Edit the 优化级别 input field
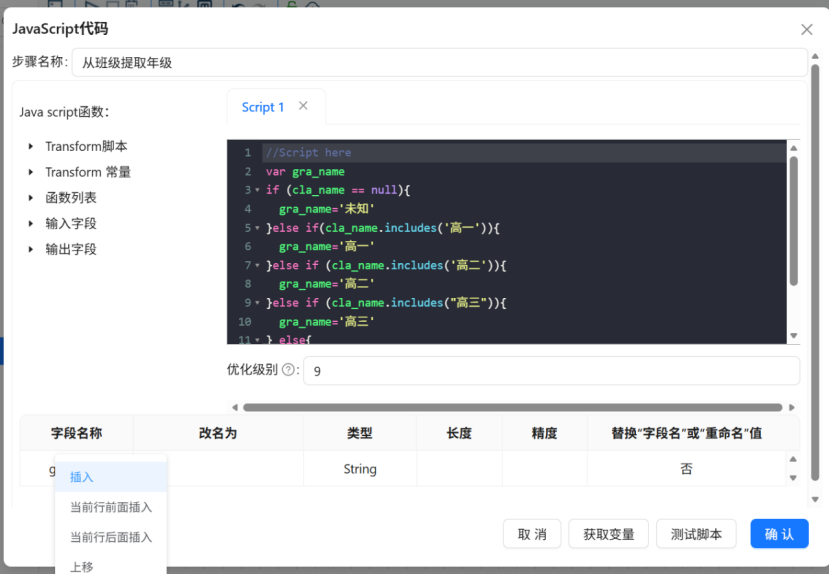Image resolution: width=830 pixels, height=574 pixels. [x=551, y=371]
